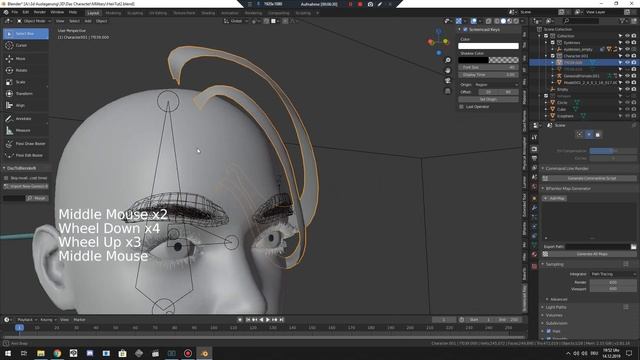Select the Fast Edit Bevel tool
Image resolution: width=640 pixels, height=360 pixels.
pos(25,156)
